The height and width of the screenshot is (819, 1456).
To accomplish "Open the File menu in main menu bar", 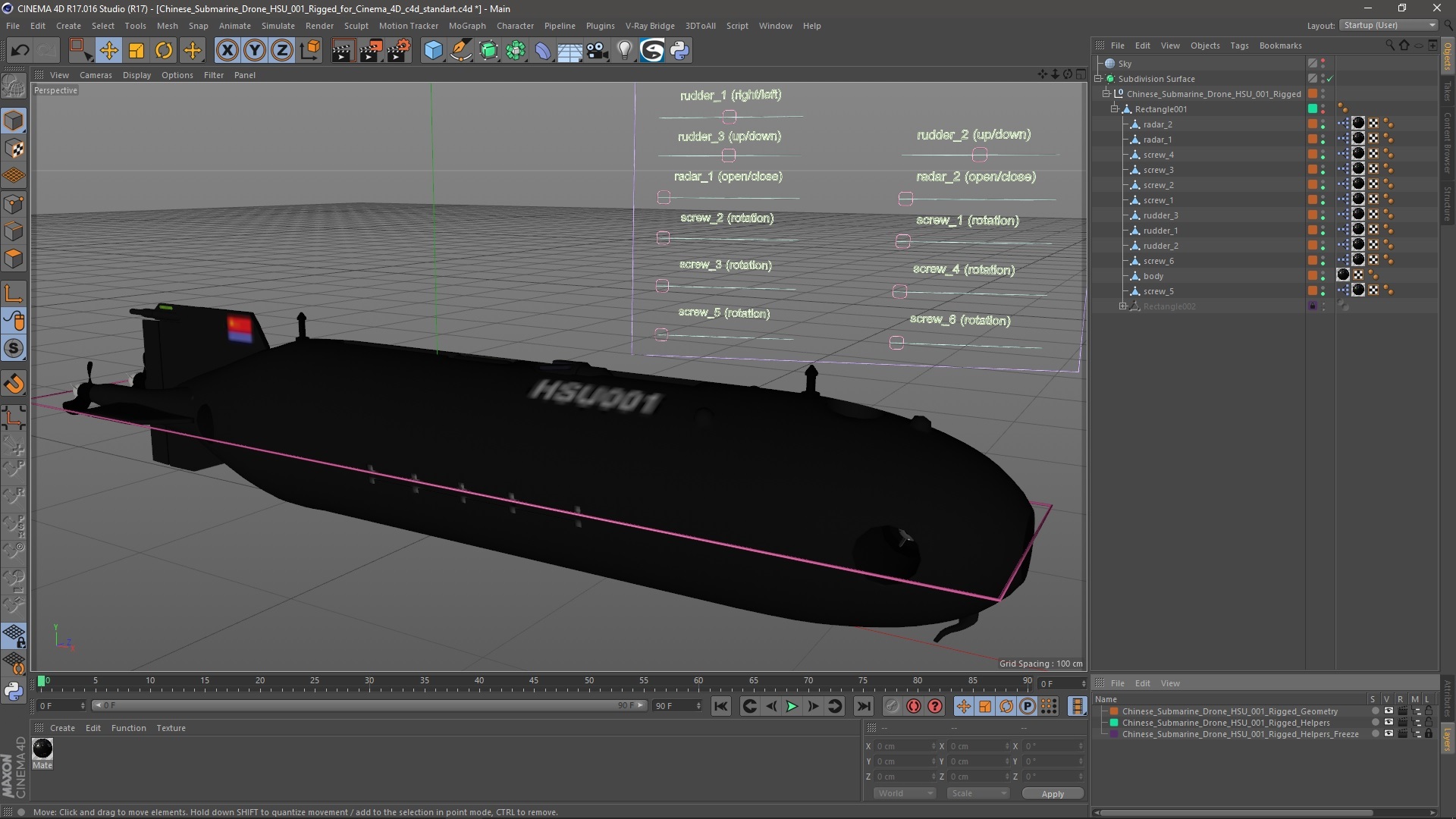I will coord(13,26).
